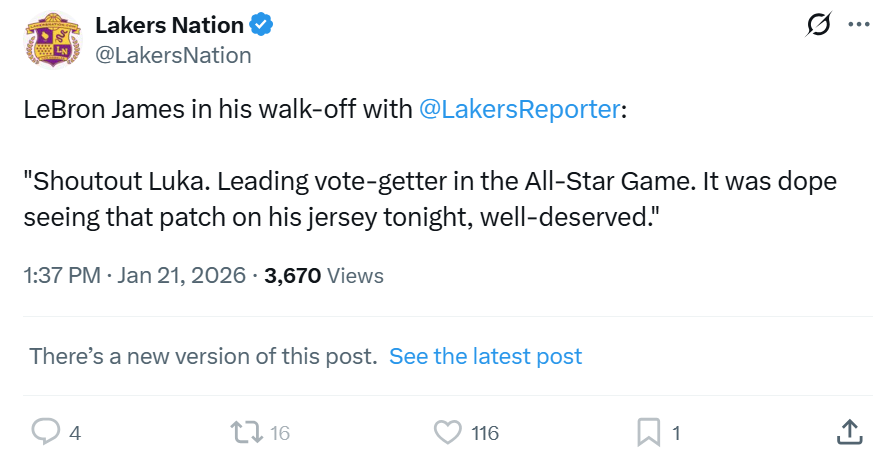Click the Lakers Nation display name

[x=169, y=25]
